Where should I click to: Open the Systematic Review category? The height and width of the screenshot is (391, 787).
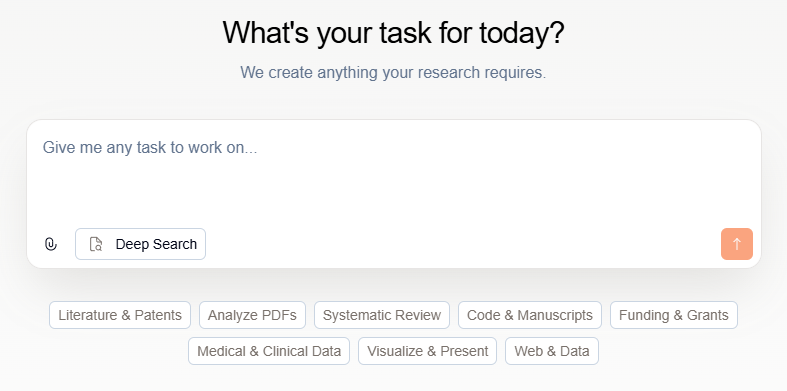(x=382, y=315)
